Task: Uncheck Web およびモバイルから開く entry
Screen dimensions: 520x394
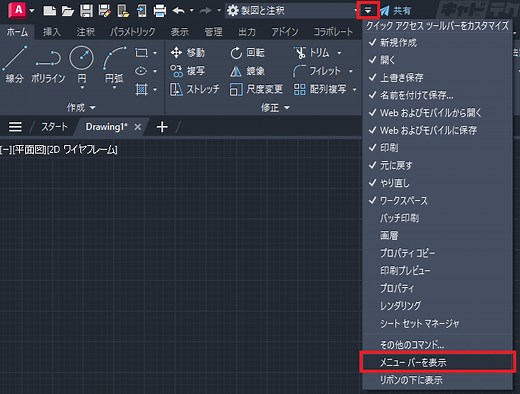Action: [437, 113]
